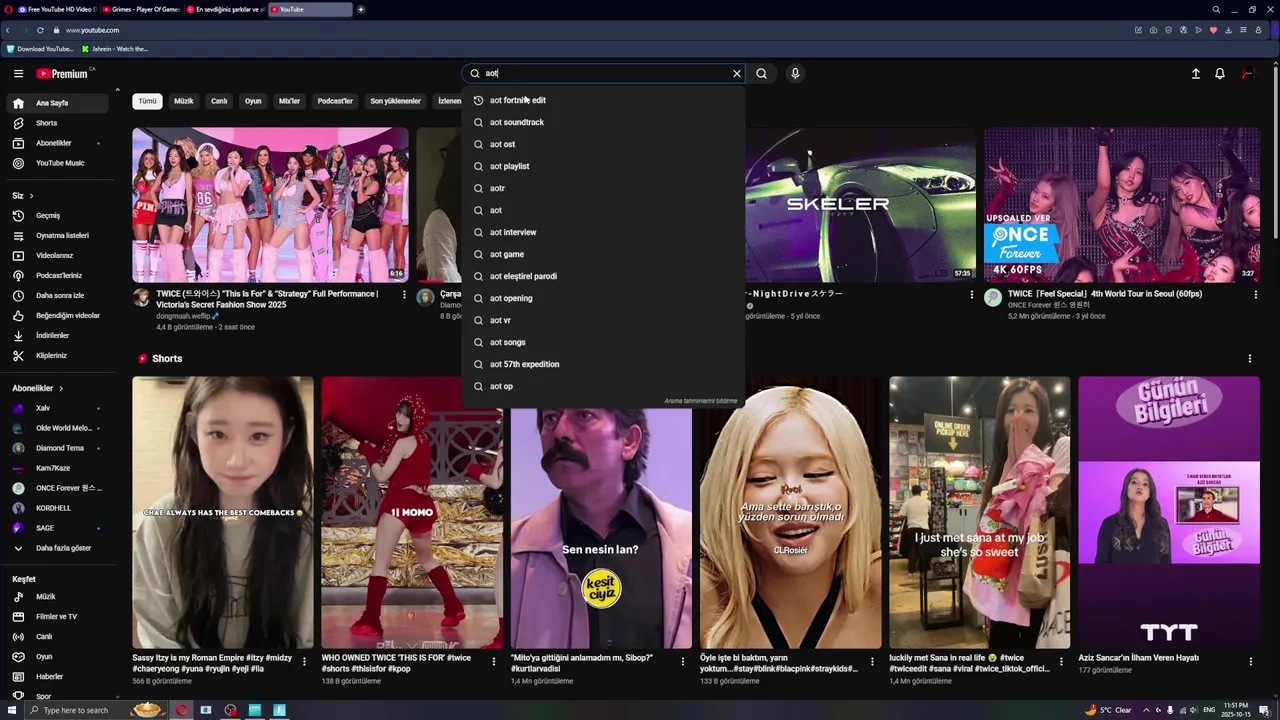1280x720 pixels.
Task: Choose suggestion 'aot 57th expedition'
Action: point(603,364)
